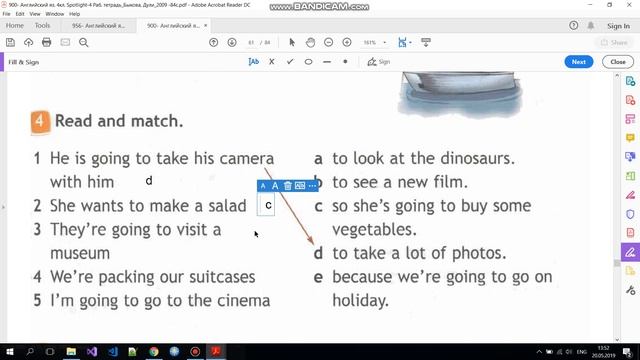640x360 pixels.
Task: Open File Explorer from the taskbar
Action: (x=71, y=351)
